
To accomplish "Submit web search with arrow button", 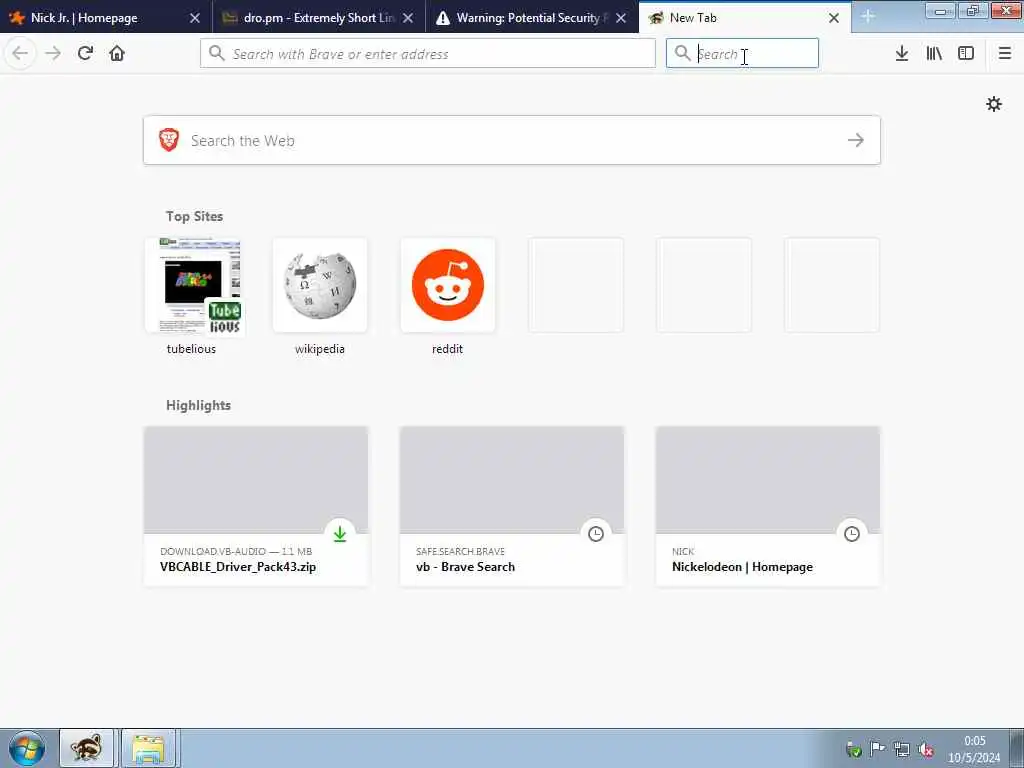I will pos(856,140).
